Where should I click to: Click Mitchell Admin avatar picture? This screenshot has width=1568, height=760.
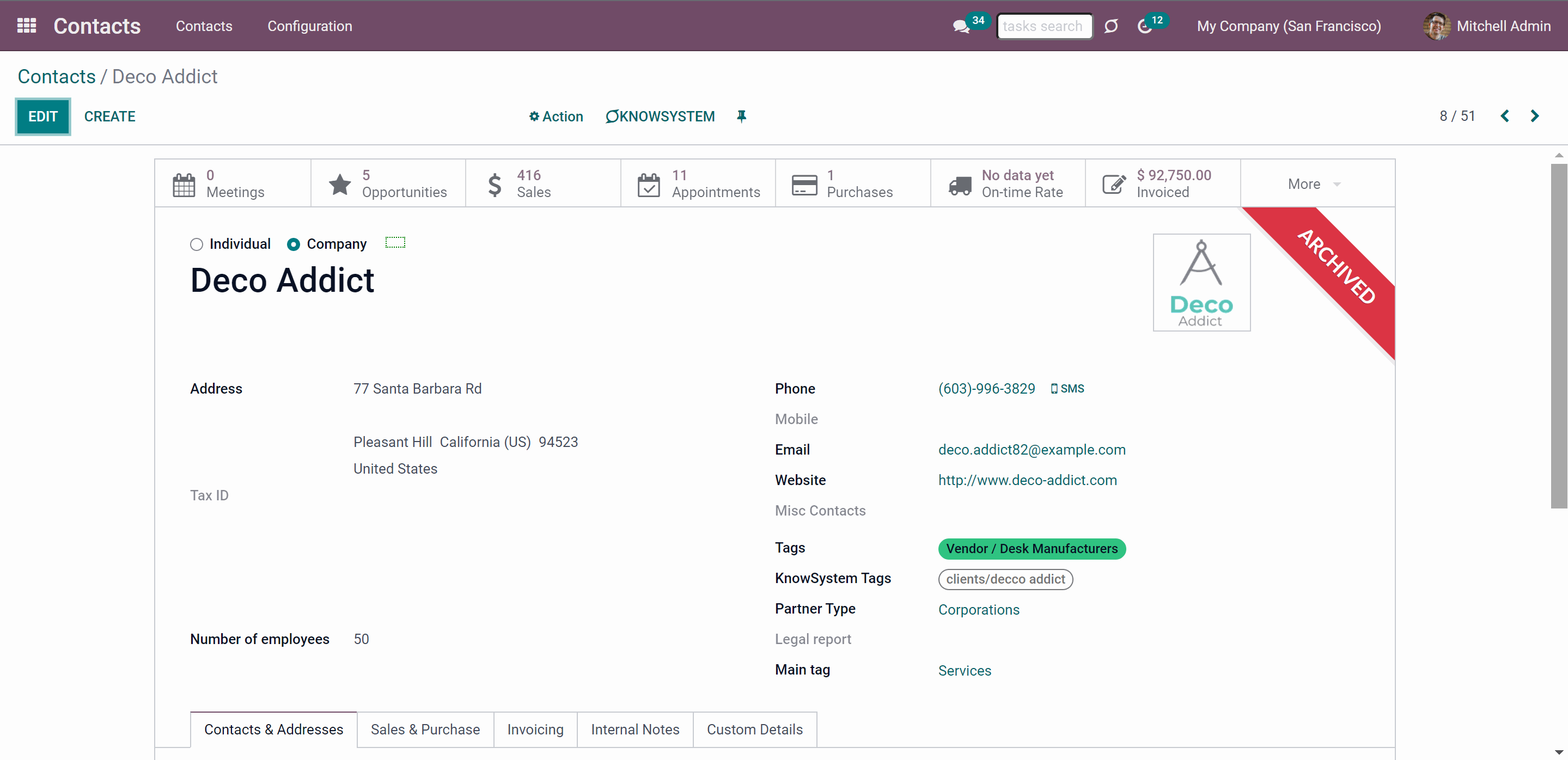click(x=1437, y=26)
